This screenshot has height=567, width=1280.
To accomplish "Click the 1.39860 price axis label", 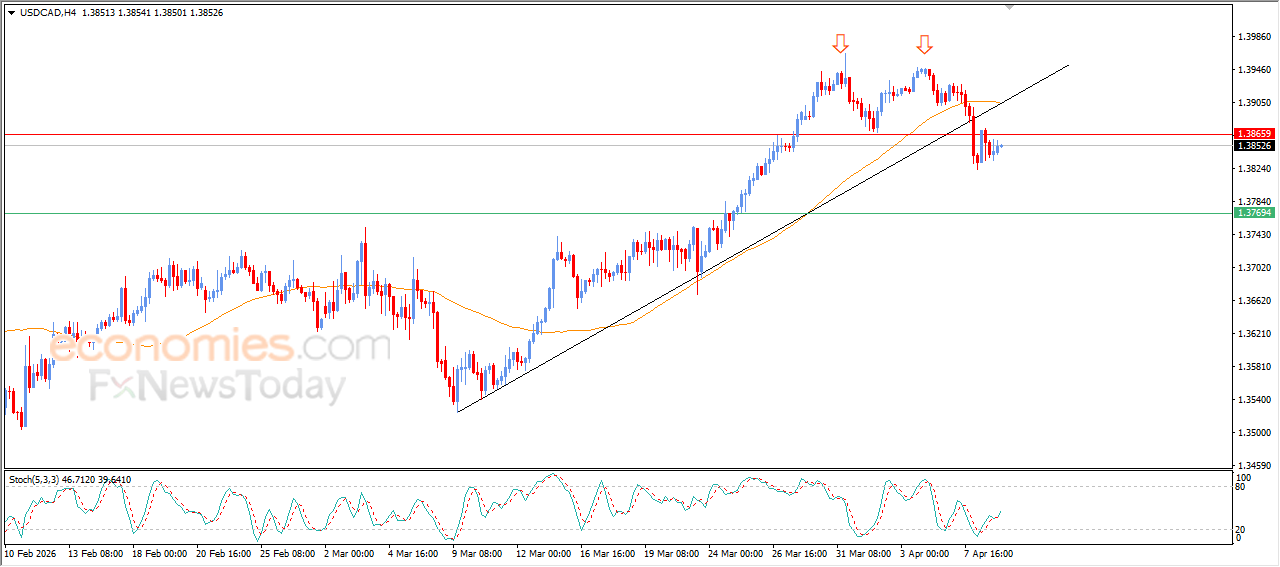I will click(x=1253, y=37).
